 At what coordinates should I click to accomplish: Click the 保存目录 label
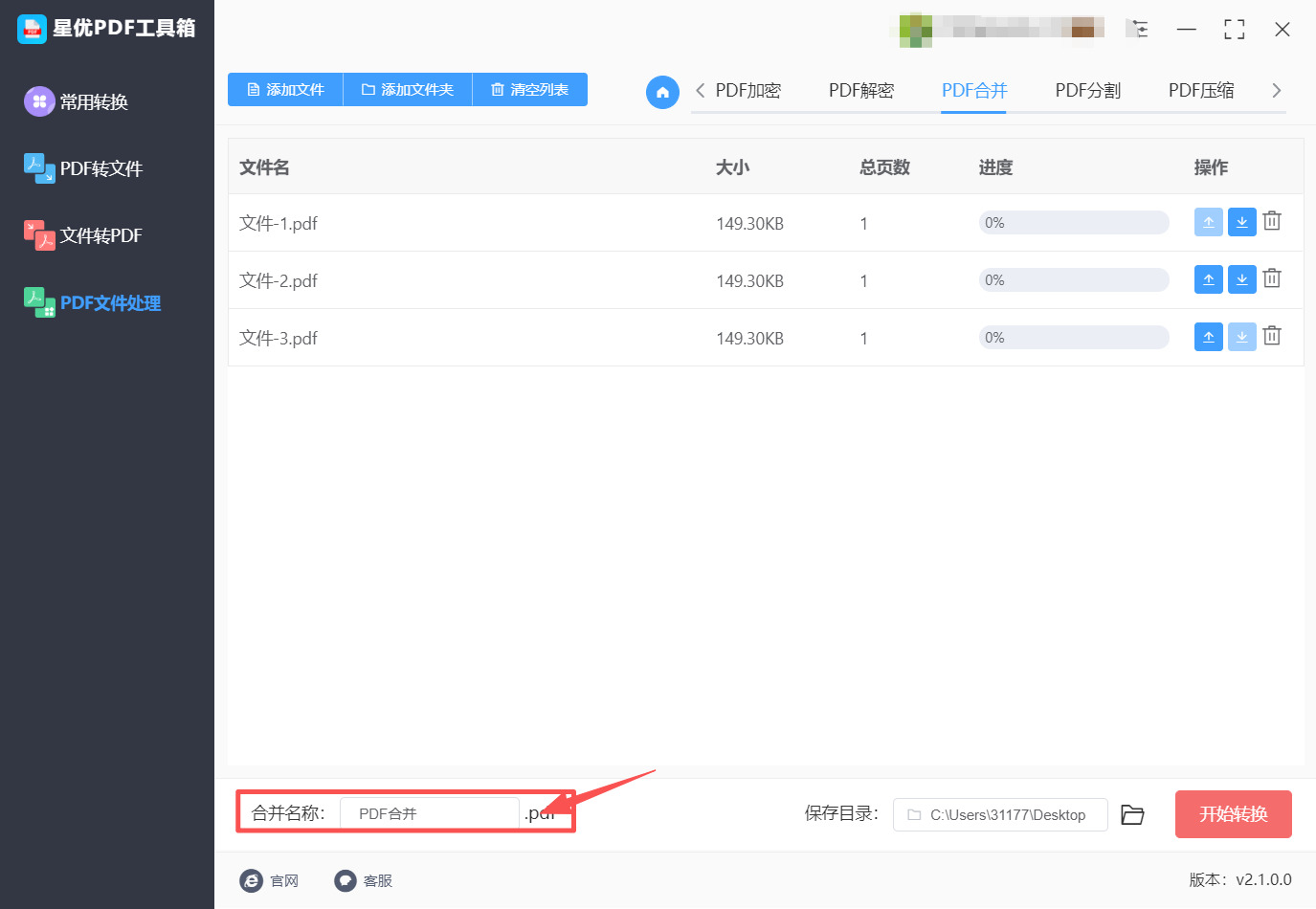coord(841,813)
